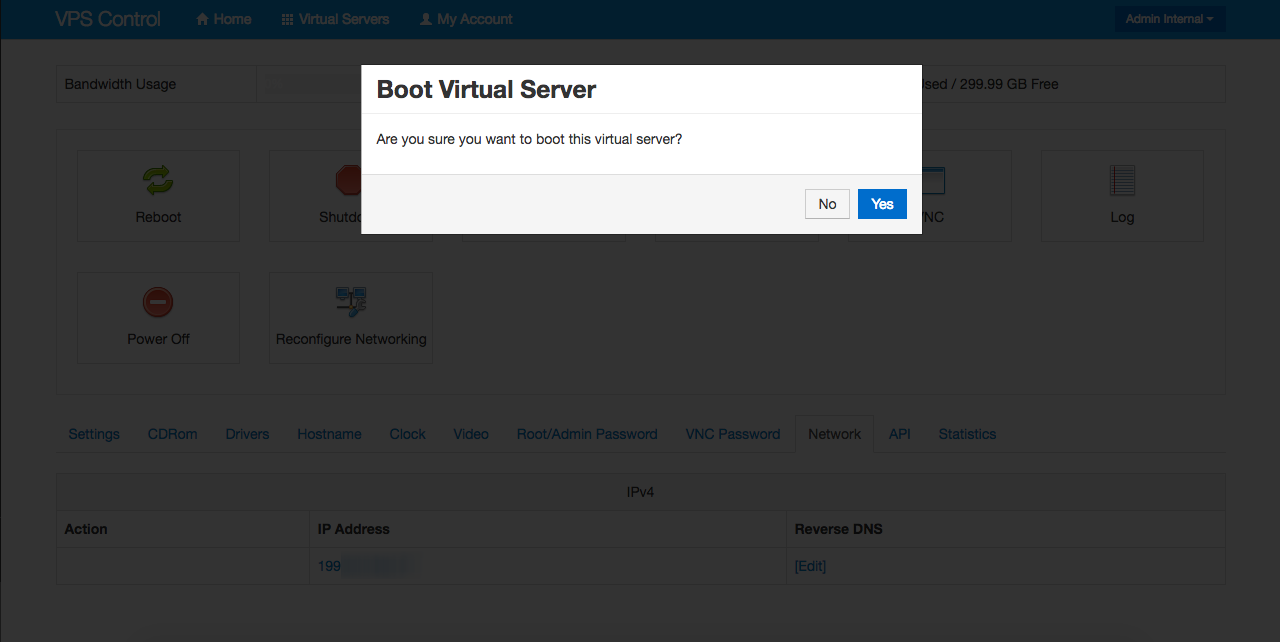Screen dimensions: 1280x642
Task: Switch to the Settings tab
Action: (94, 434)
